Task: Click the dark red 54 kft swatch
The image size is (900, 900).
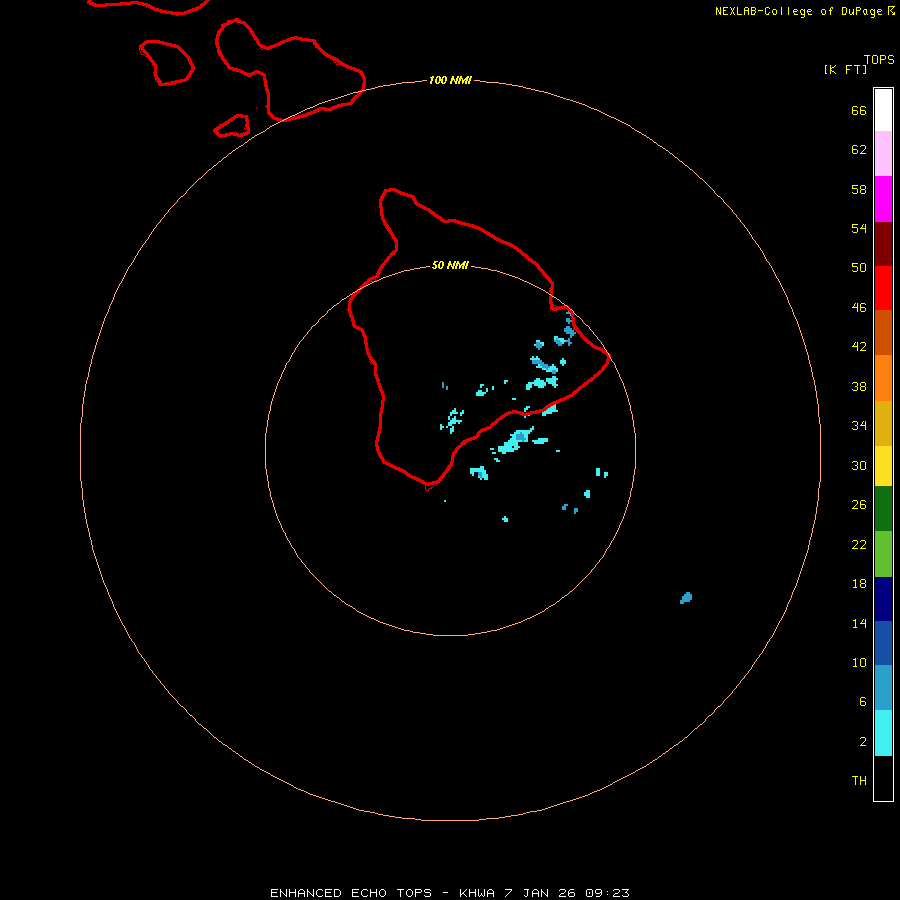Action: coord(883,244)
